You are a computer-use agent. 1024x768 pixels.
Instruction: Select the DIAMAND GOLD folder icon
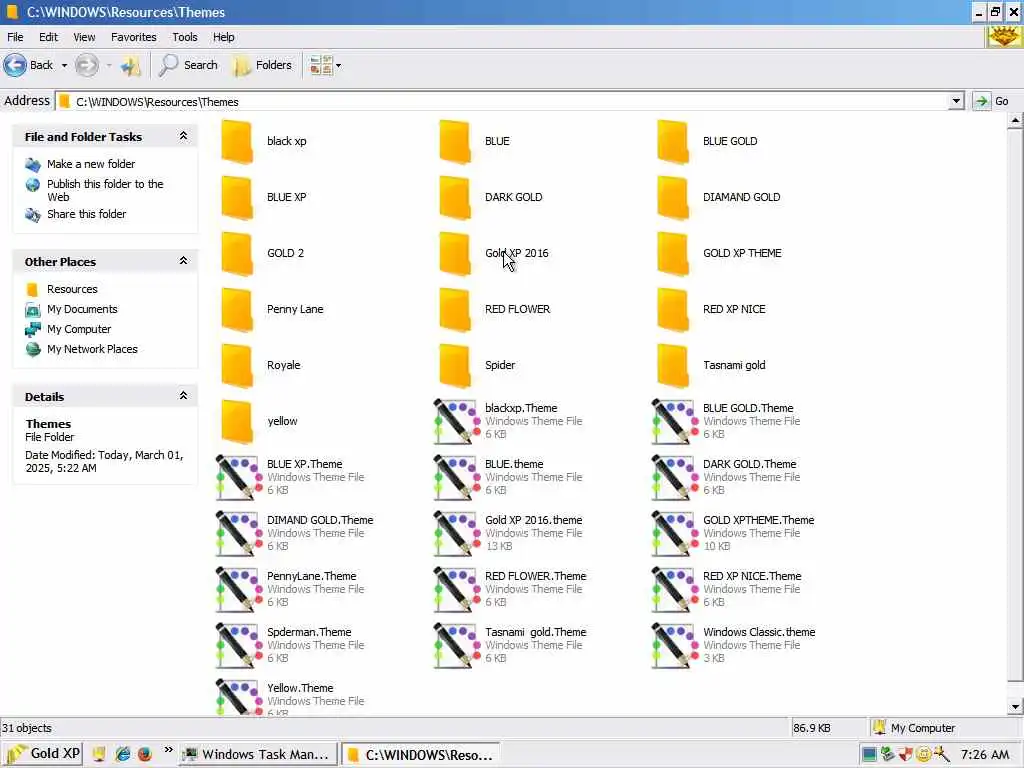pyautogui.click(x=673, y=198)
